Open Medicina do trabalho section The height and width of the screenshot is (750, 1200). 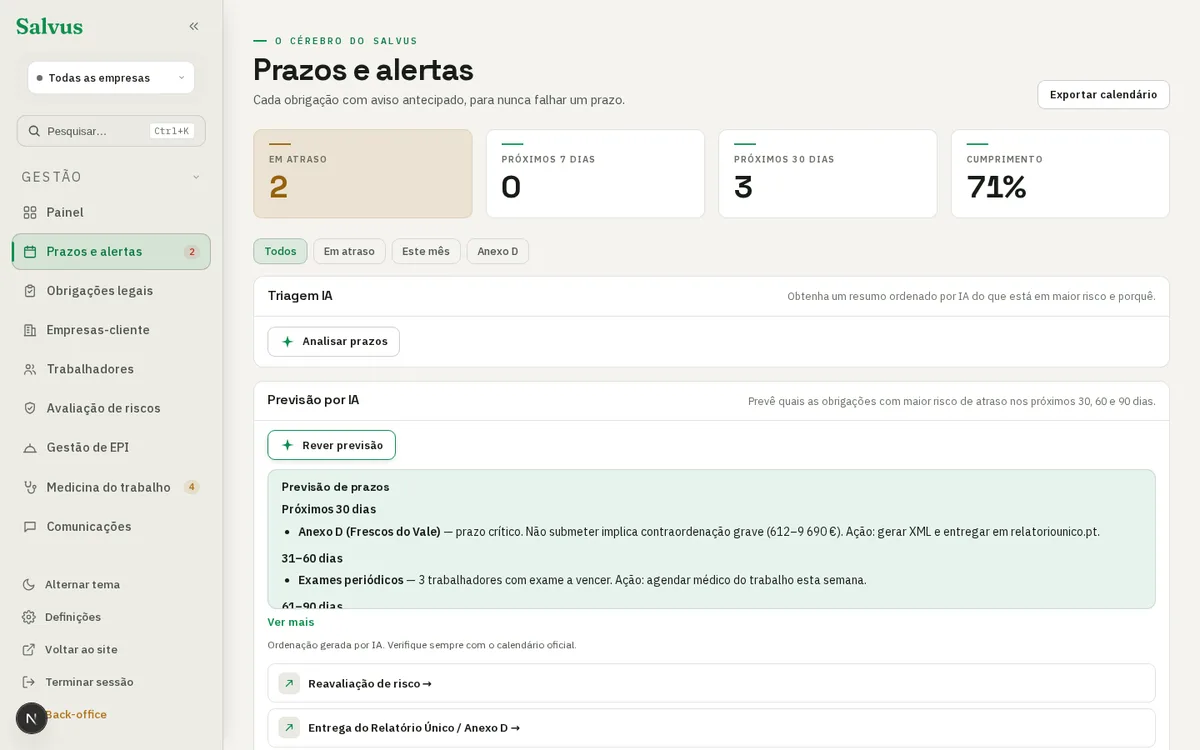[x=111, y=487]
